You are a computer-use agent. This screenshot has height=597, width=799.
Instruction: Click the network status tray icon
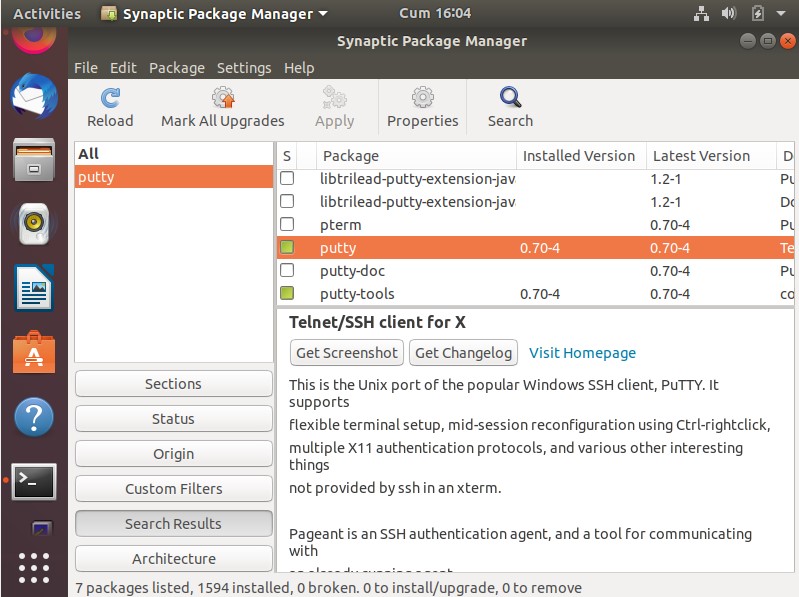702,14
